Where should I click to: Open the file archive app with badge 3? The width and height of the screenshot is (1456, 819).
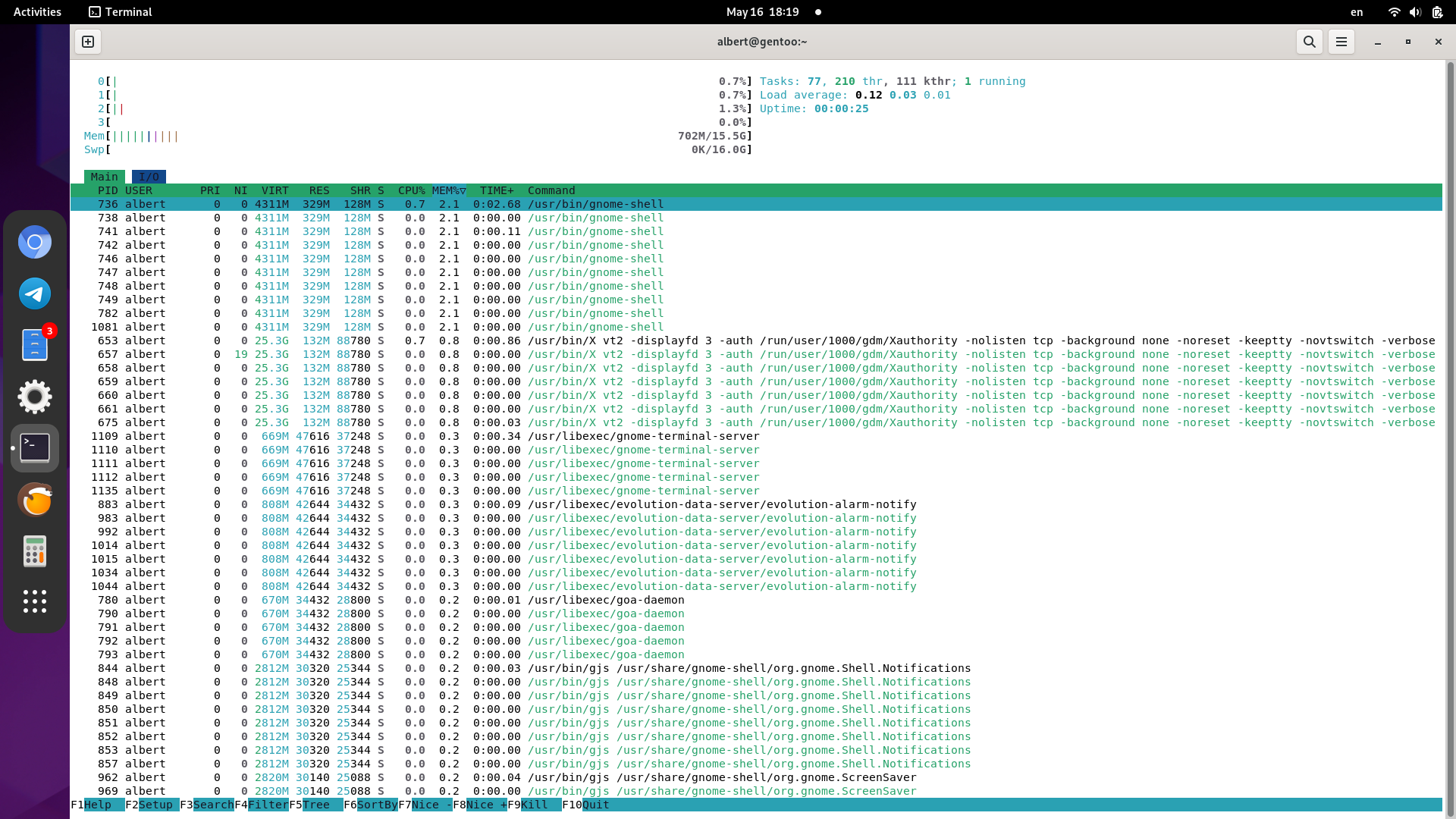tap(35, 345)
